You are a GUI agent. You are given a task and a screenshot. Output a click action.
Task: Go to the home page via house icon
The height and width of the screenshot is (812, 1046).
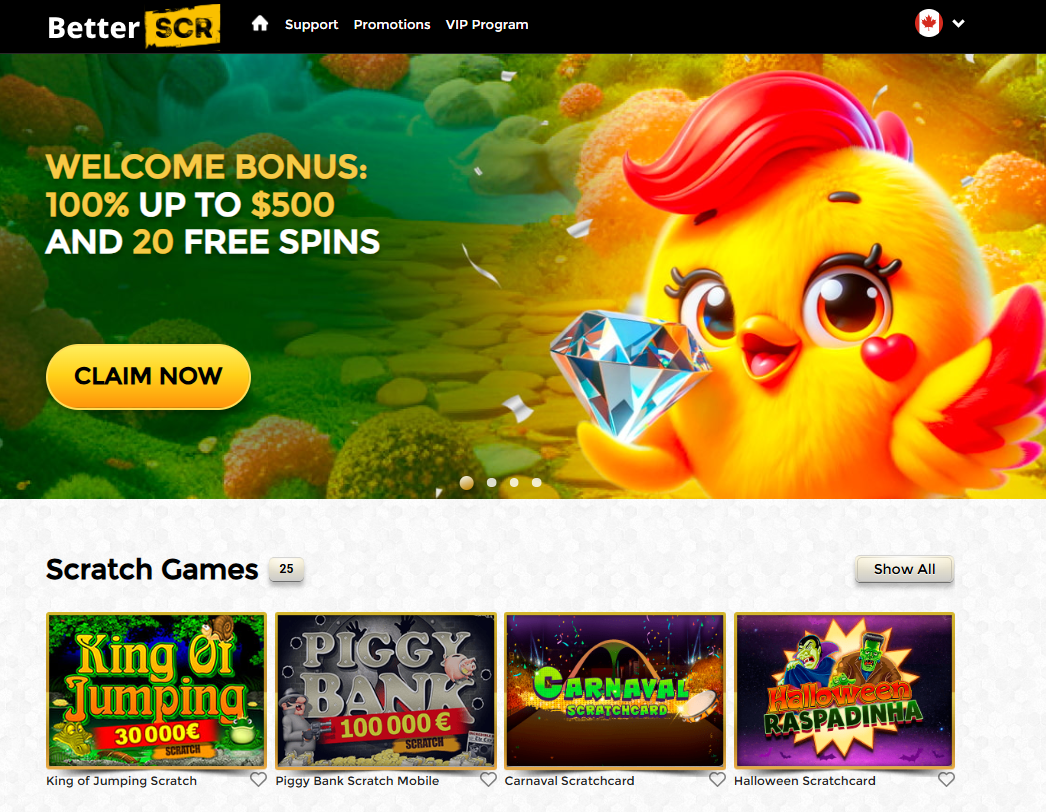(x=259, y=24)
